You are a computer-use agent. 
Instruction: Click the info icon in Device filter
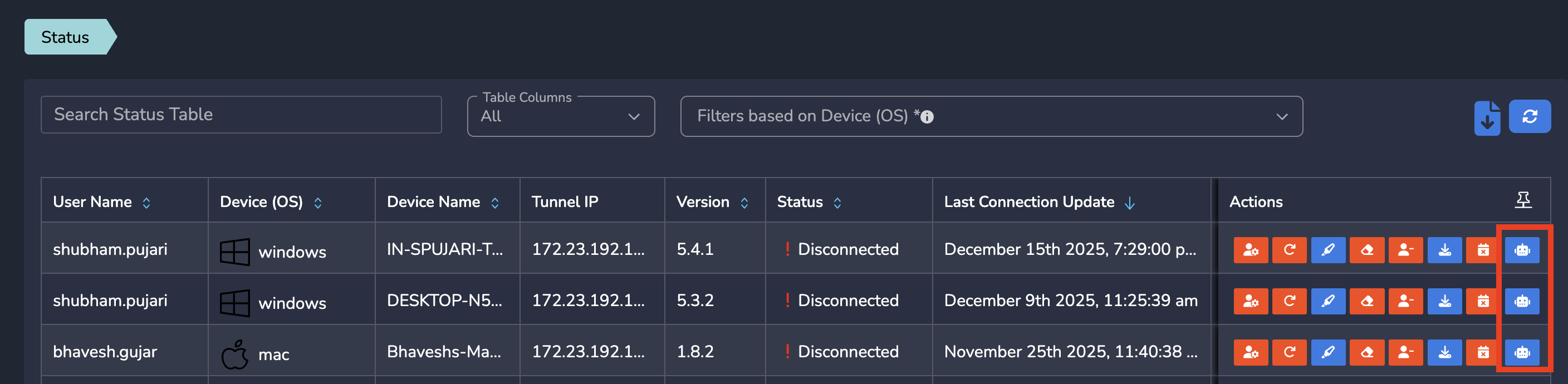(x=927, y=117)
